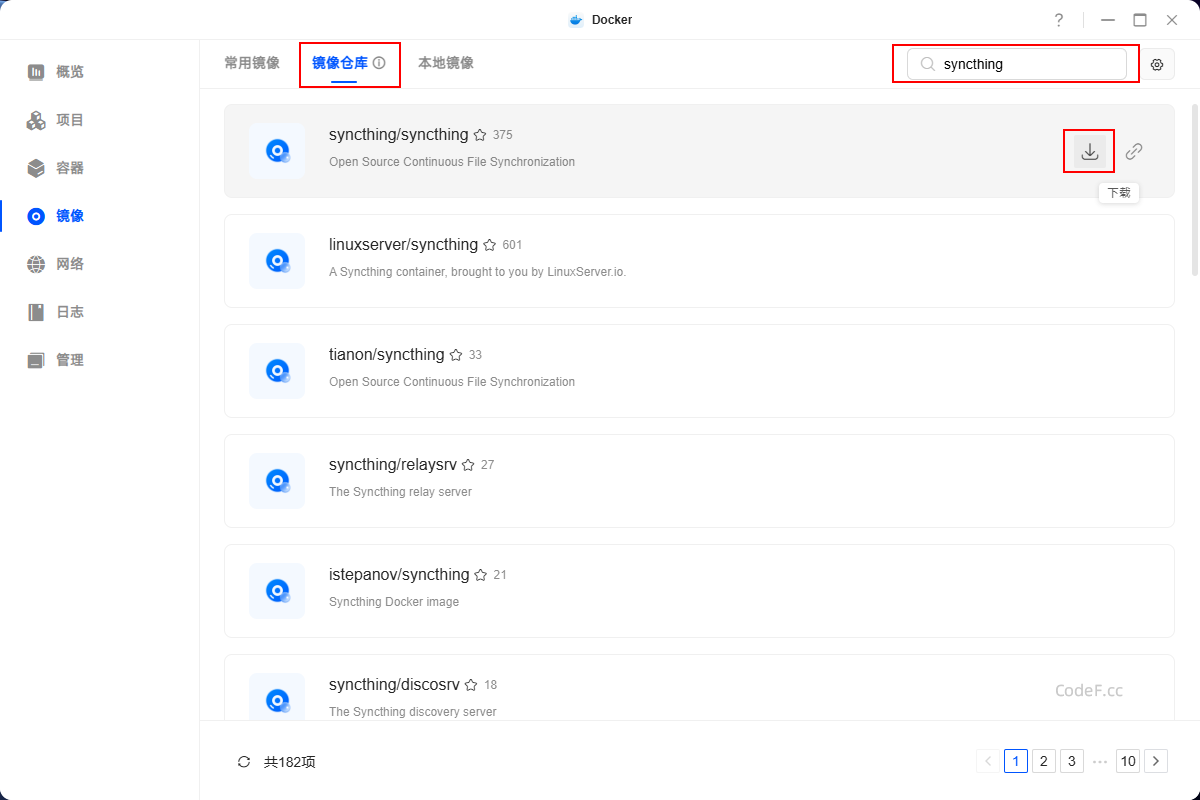This screenshot has width=1200, height=800.
Task: Click the vertical scrollbar of image list
Action: pyautogui.click(x=1194, y=188)
